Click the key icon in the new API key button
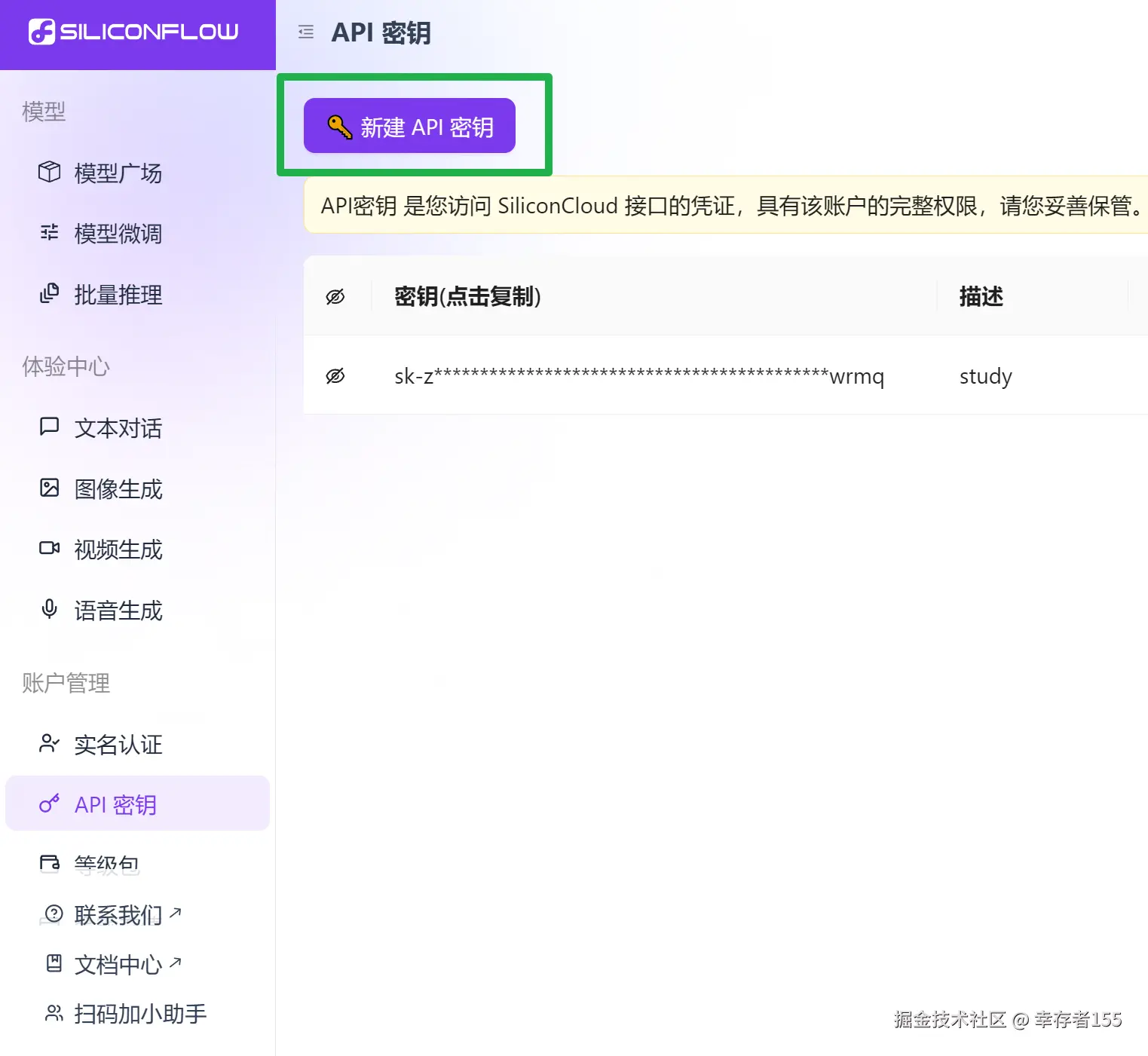The height and width of the screenshot is (1056, 1148). coord(340,127)
